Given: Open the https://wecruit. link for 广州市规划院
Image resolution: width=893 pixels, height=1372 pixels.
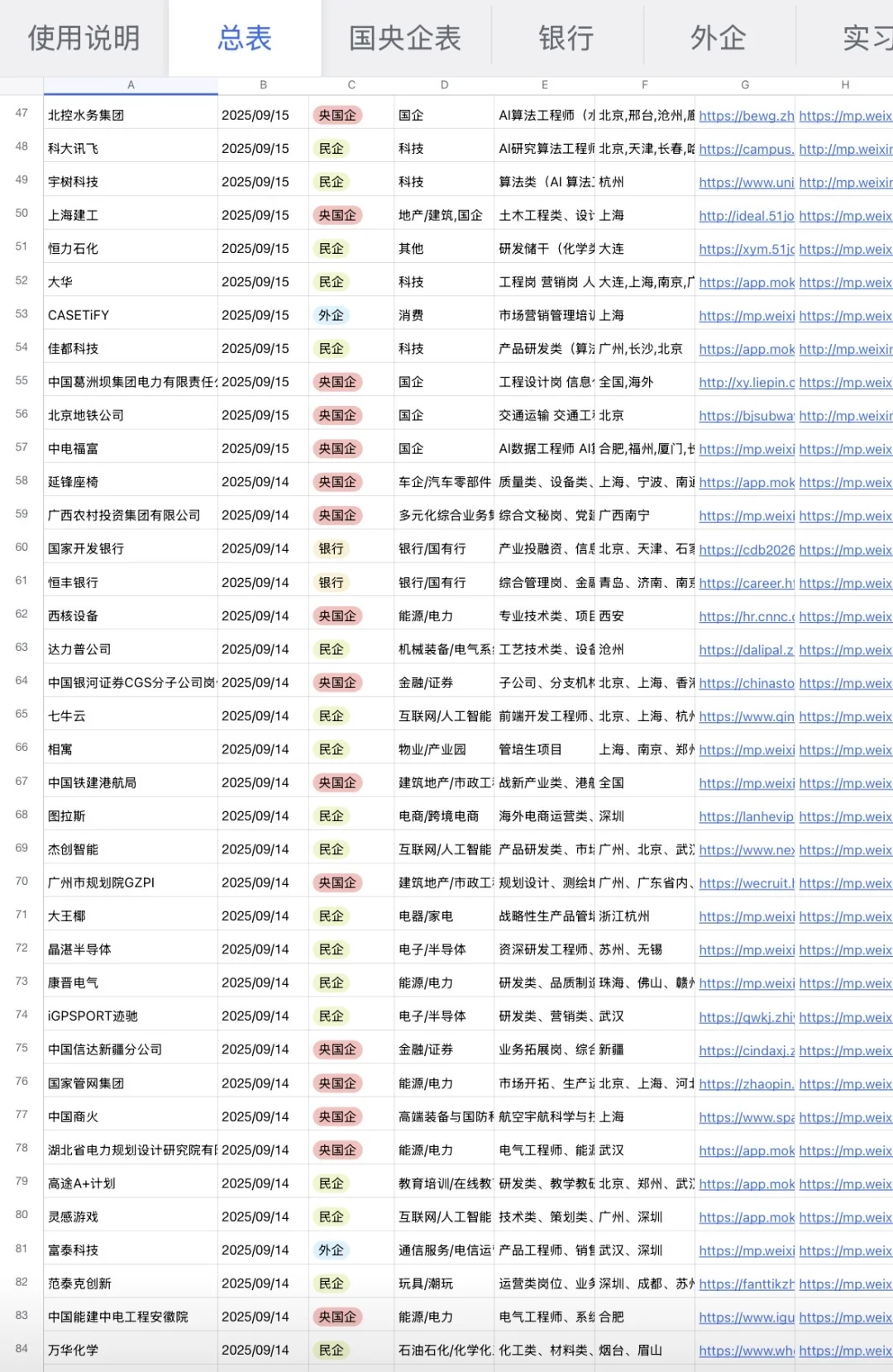Looking at the screenshot, I should pyautogui.click(x=747, y=883).
